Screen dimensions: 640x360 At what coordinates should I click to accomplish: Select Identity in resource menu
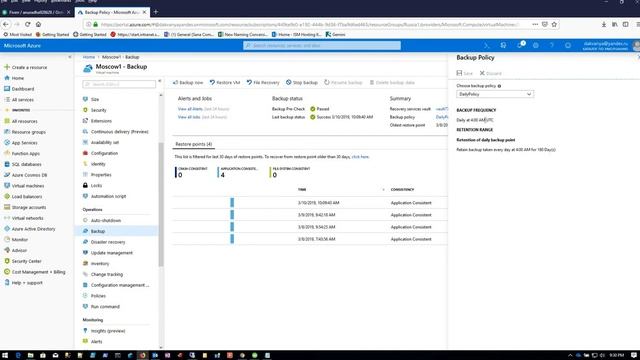[x=94, y=164]
